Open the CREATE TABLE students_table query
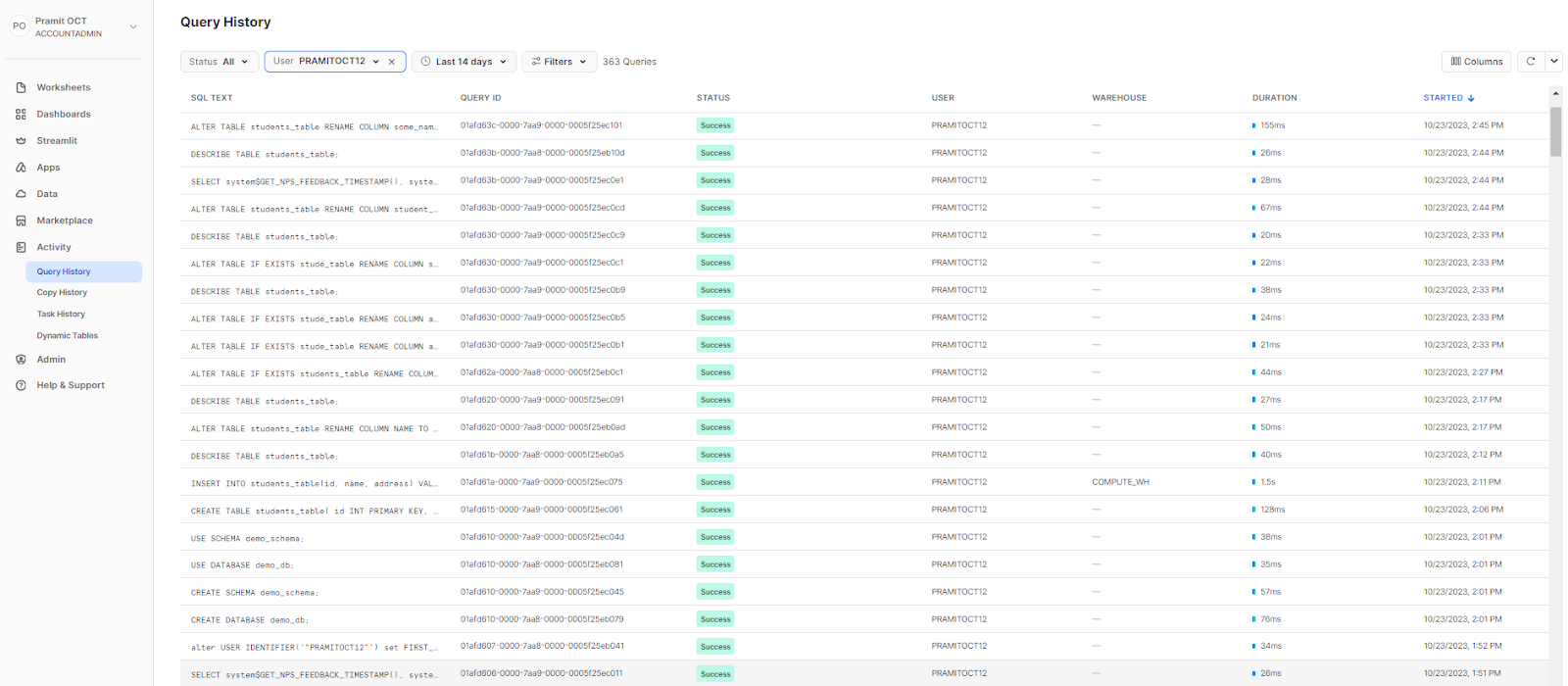 864,510
